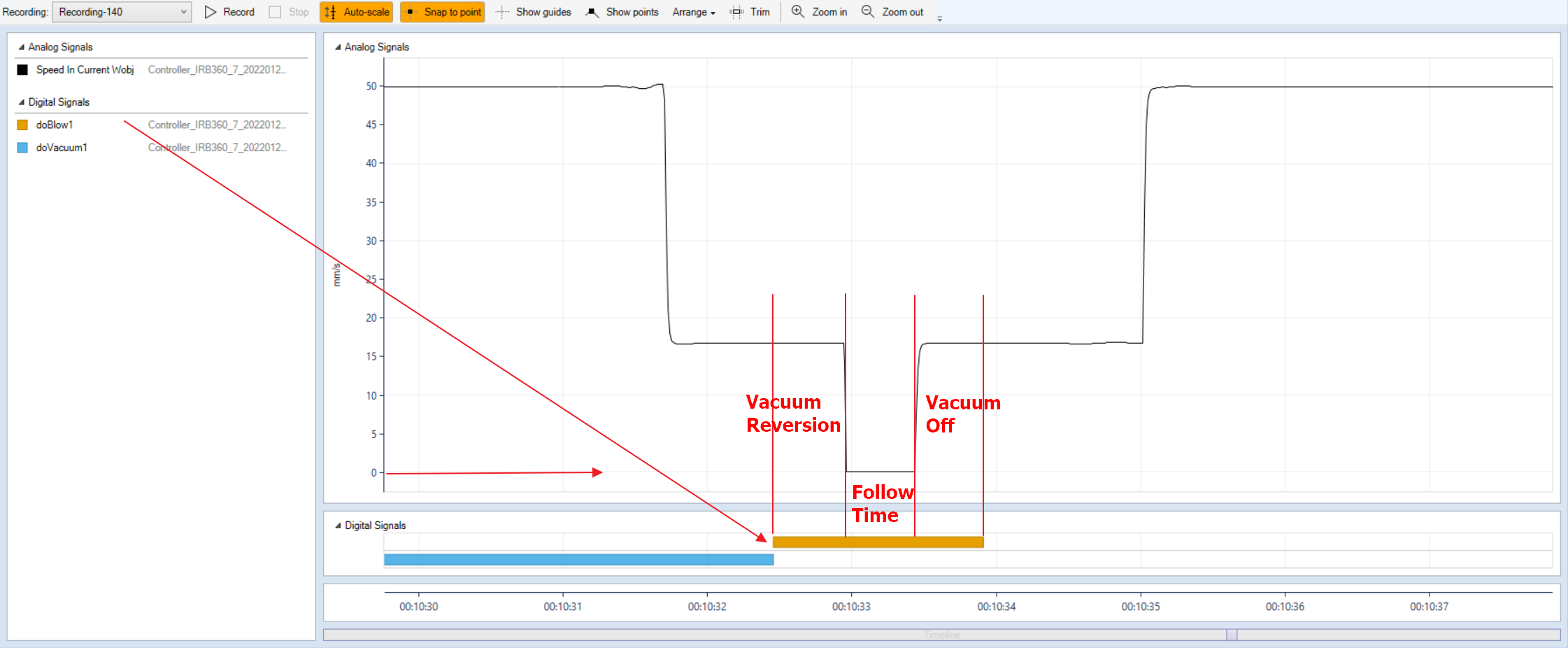This screenshot has width=1568, height=648.
Task: Click the Zoom in label
Action: click(829, 12)
